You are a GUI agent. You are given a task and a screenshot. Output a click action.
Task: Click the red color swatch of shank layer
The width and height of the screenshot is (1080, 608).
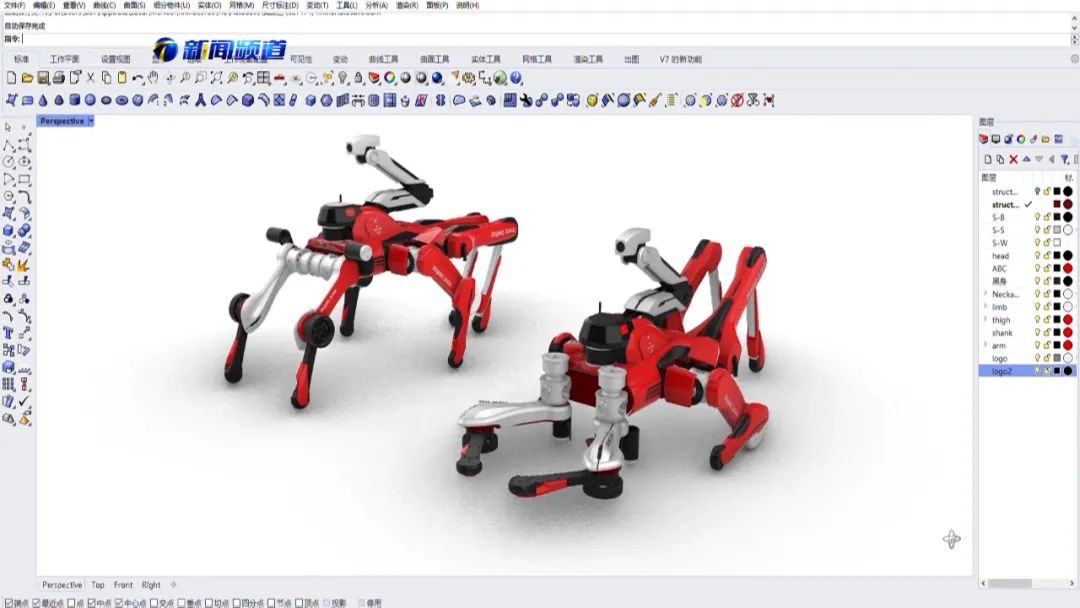pos(1067,333)
